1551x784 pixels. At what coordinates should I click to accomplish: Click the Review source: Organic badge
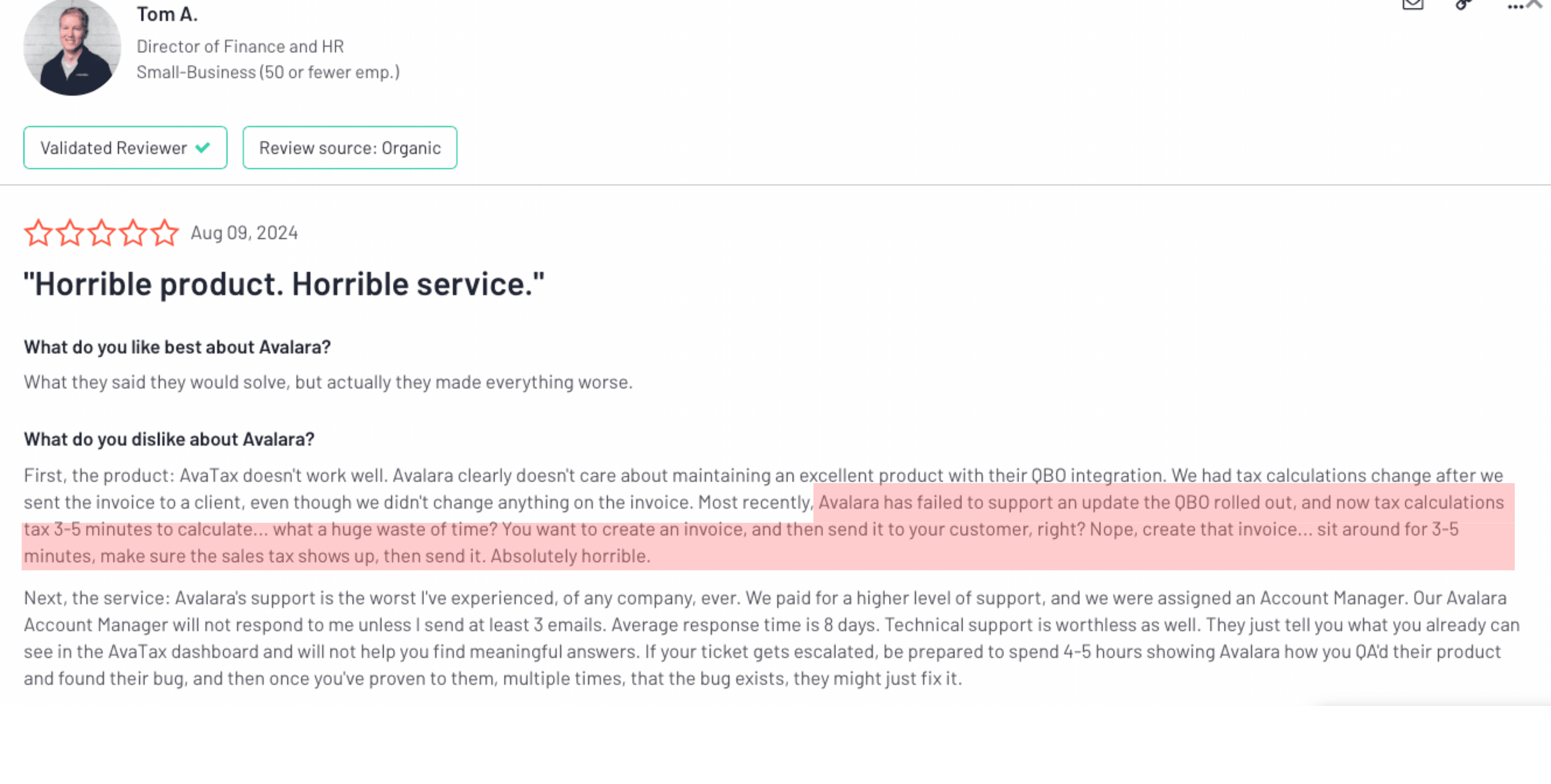349,147
